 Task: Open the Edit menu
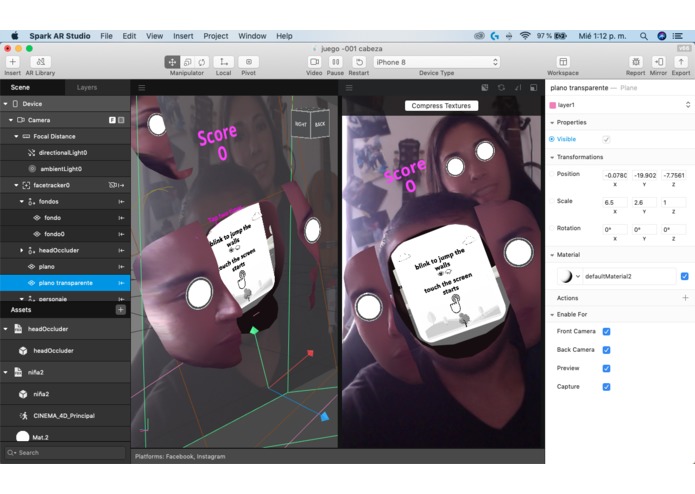129,36
